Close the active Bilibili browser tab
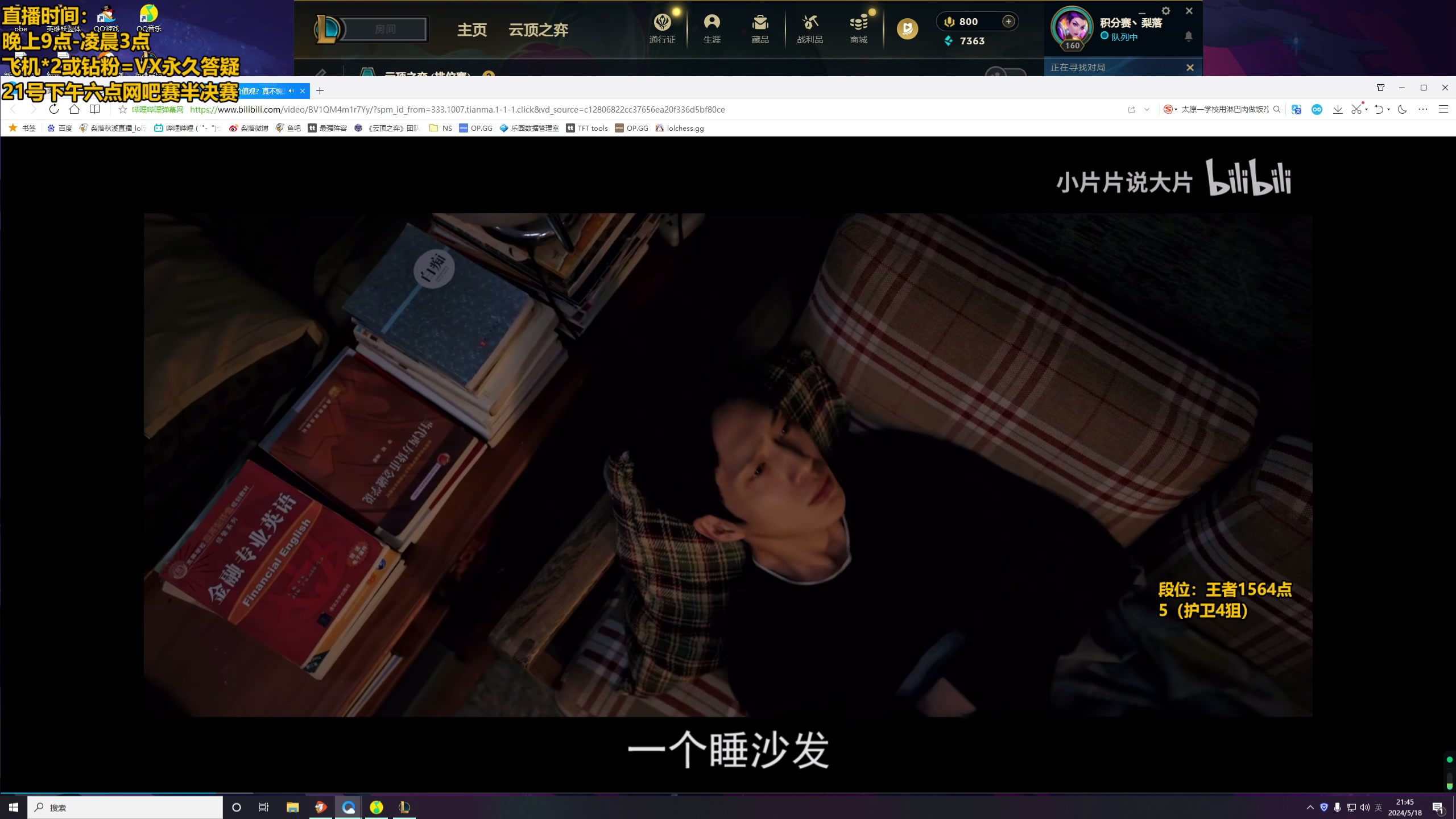This screenshot has width=1456, height=819. [303, 91]
